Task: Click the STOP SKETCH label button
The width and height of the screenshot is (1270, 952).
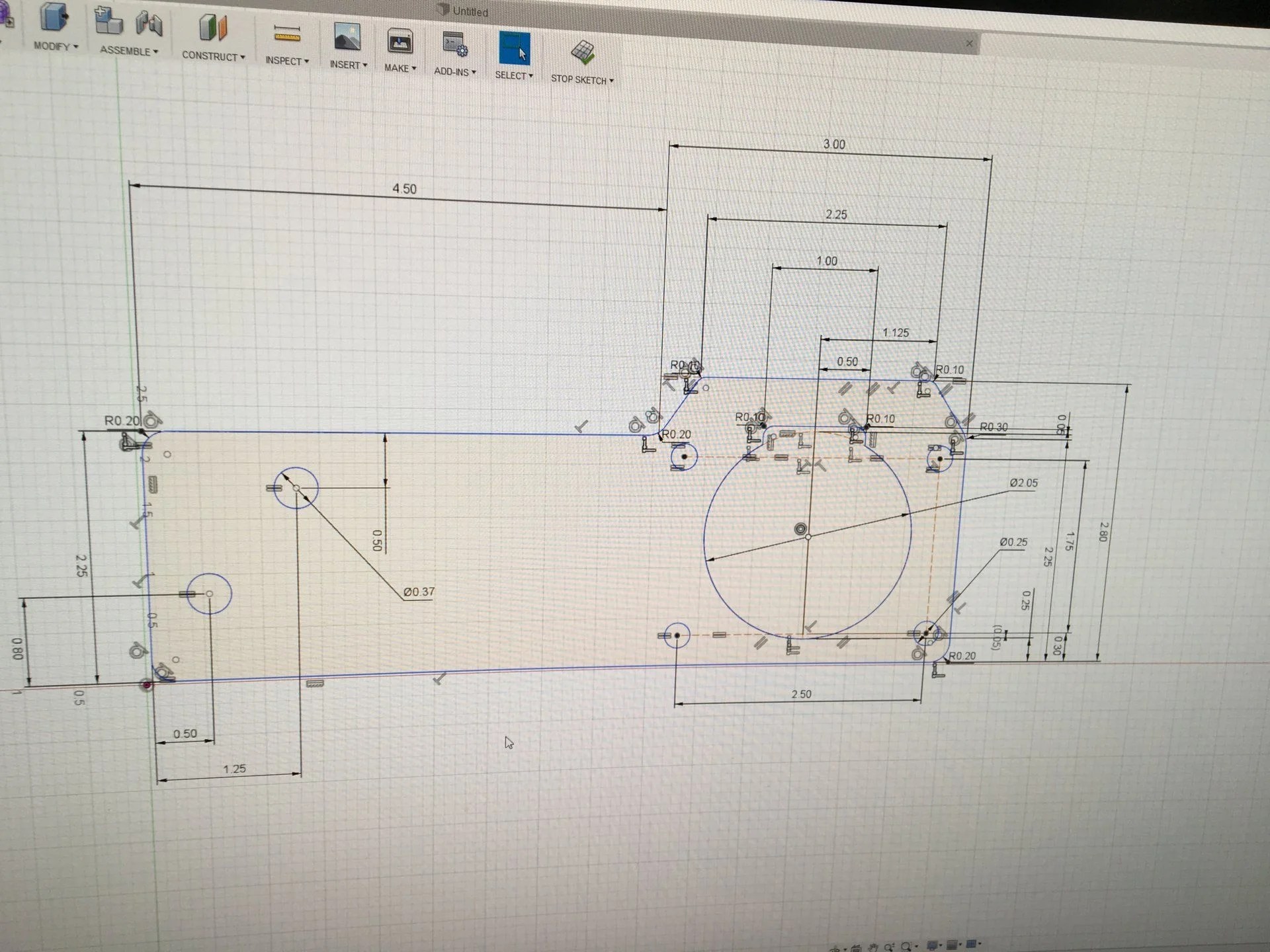Action: point(582,79)
